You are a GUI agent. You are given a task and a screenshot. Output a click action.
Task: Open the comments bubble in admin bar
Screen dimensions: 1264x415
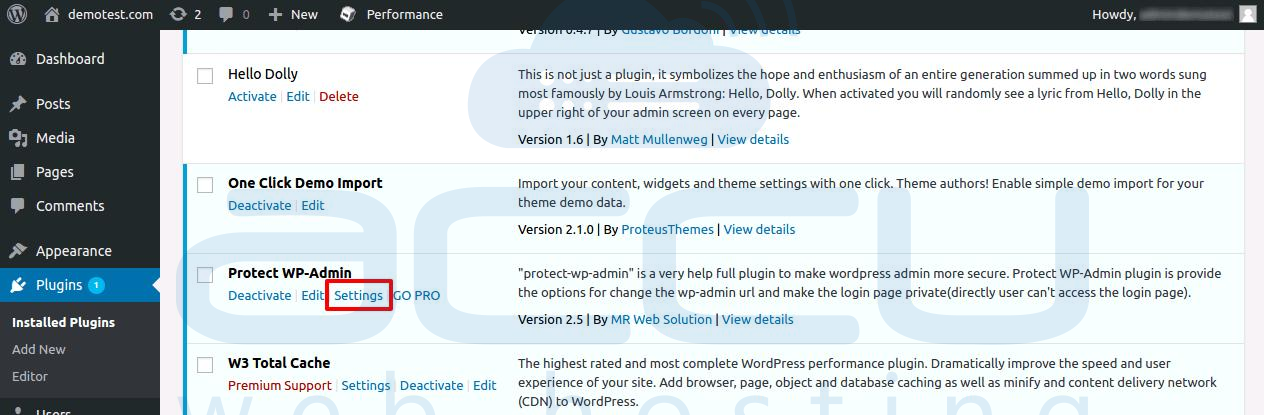233,14
